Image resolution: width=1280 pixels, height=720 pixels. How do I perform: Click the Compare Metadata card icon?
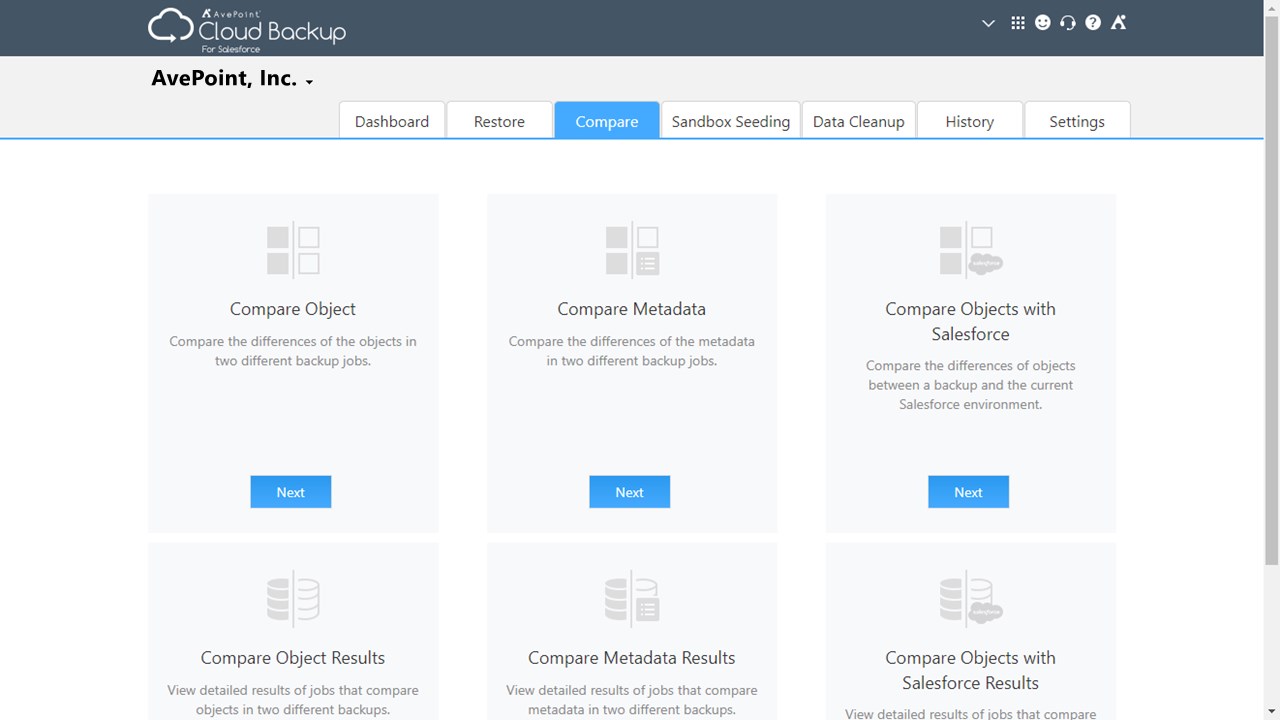[632, 250]
